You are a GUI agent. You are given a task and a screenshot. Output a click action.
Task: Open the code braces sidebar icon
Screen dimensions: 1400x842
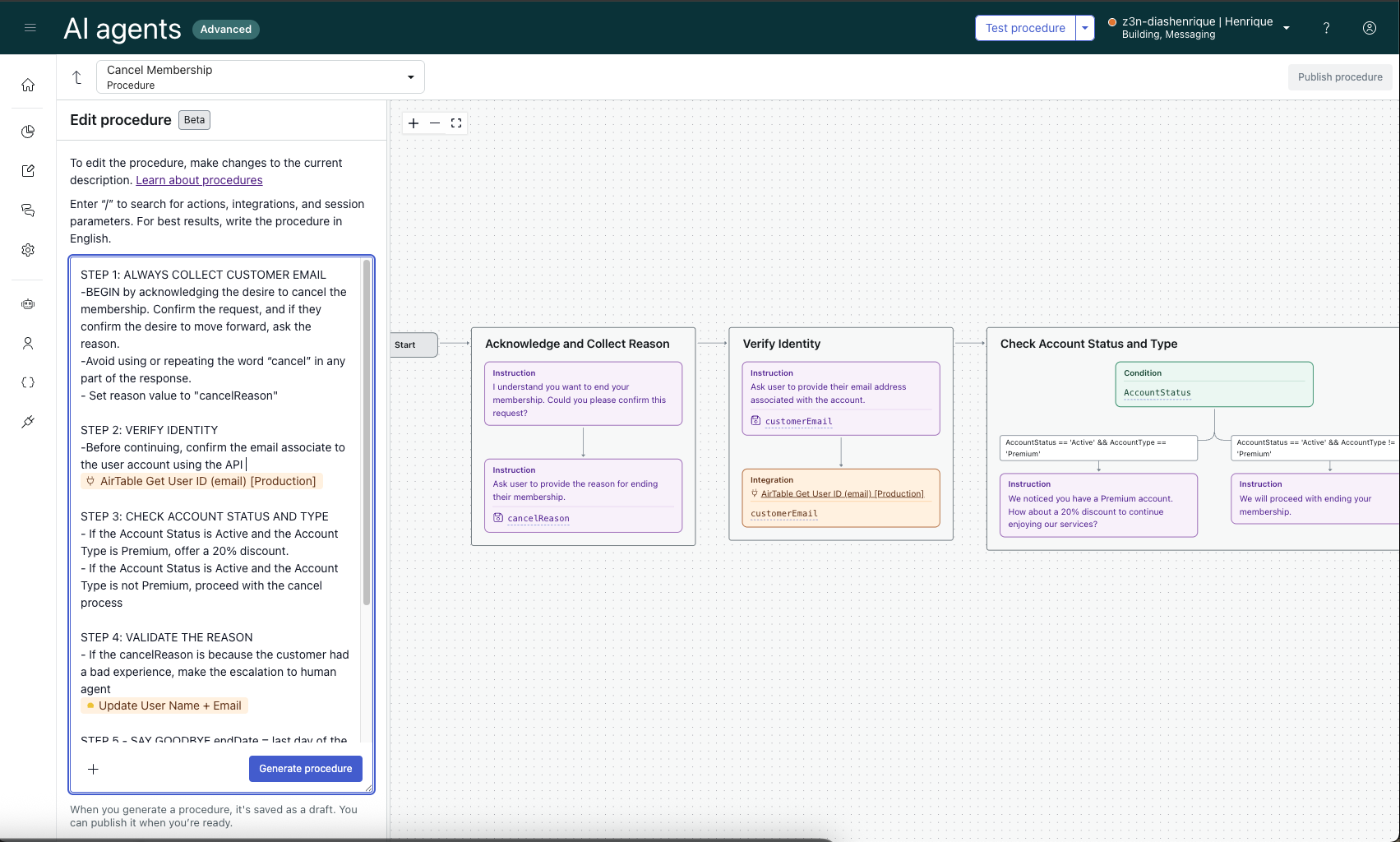[28, 382]
